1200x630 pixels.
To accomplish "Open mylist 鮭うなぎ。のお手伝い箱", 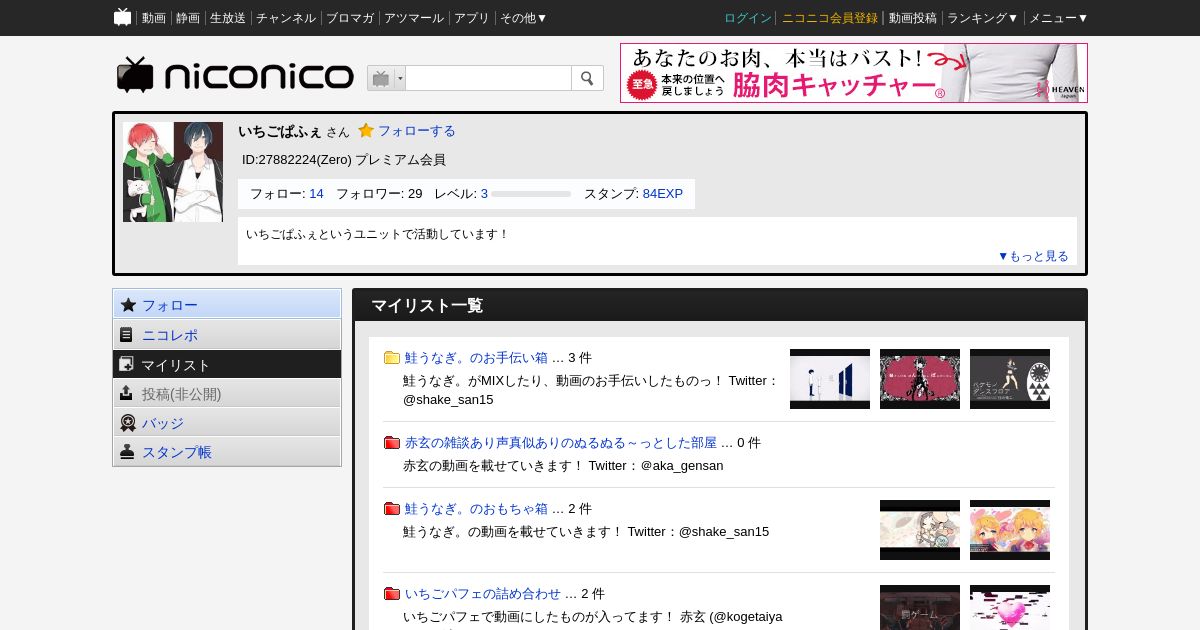I will (476, 358).
